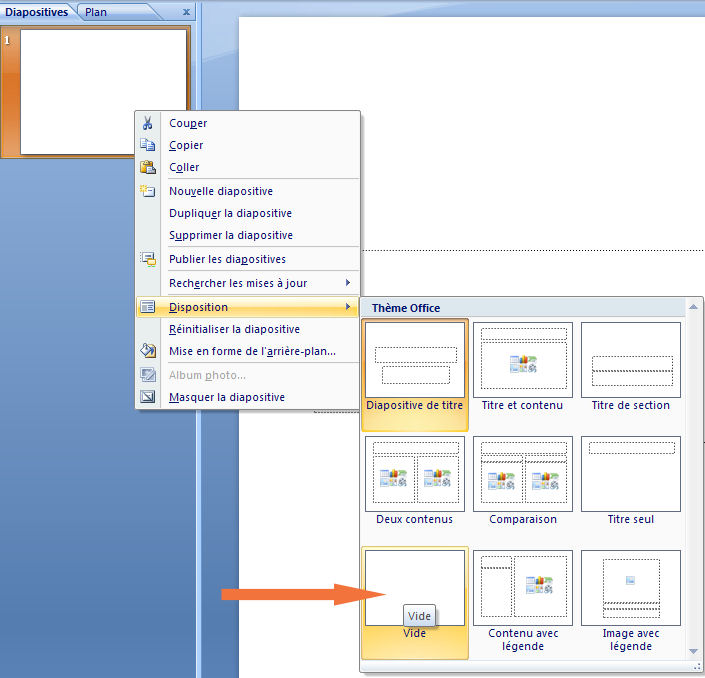Click the Masquer la diapositive icon
The image size is (705, 678).
[x=148, y=397]
